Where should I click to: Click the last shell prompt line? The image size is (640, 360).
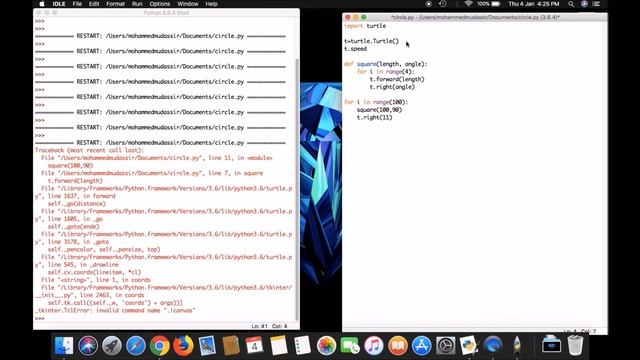point(40,318)
